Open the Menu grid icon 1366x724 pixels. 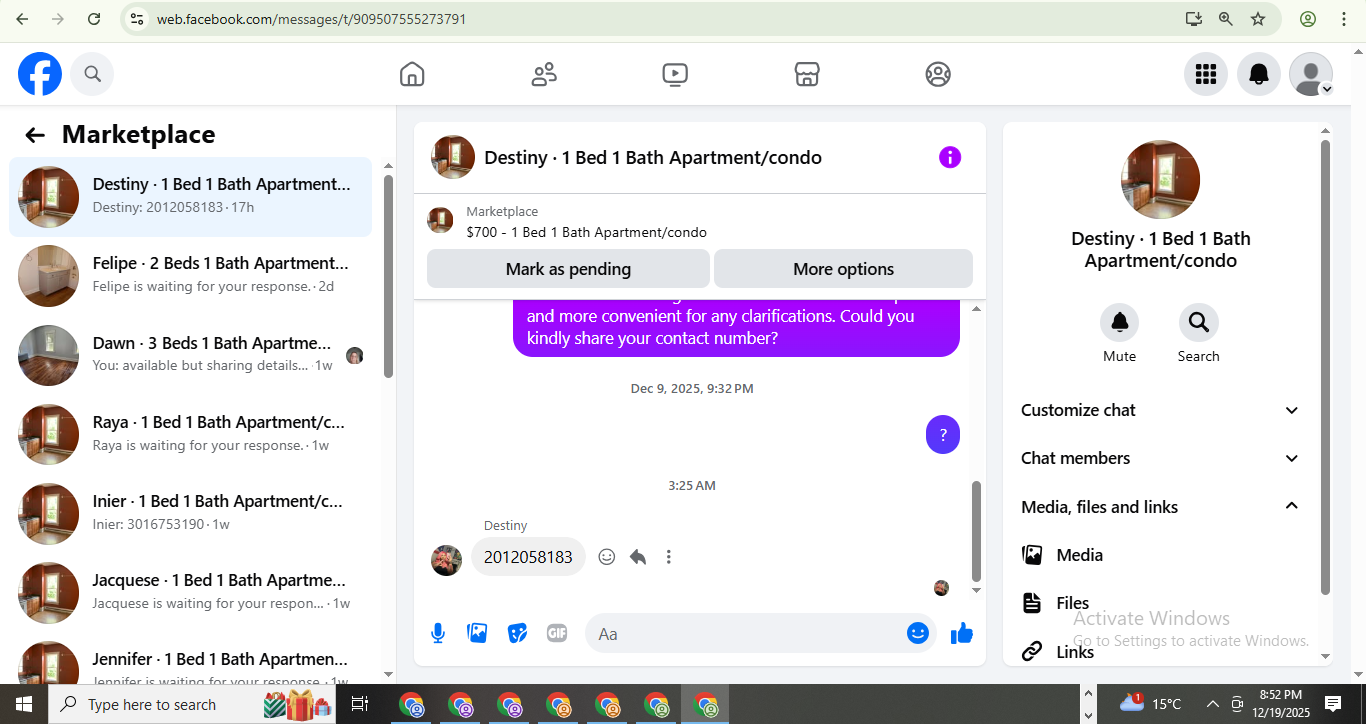click(x=1206, y=74)
